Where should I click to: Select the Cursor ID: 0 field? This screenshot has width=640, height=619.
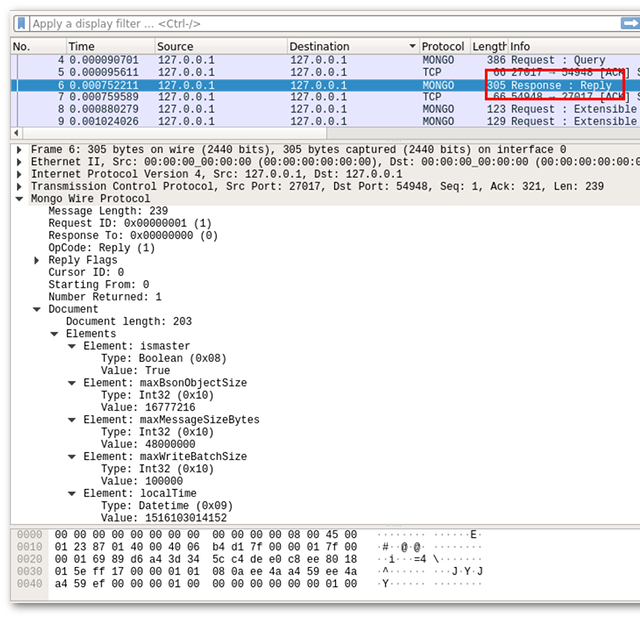pyautogui.click(x=86, y=272)
